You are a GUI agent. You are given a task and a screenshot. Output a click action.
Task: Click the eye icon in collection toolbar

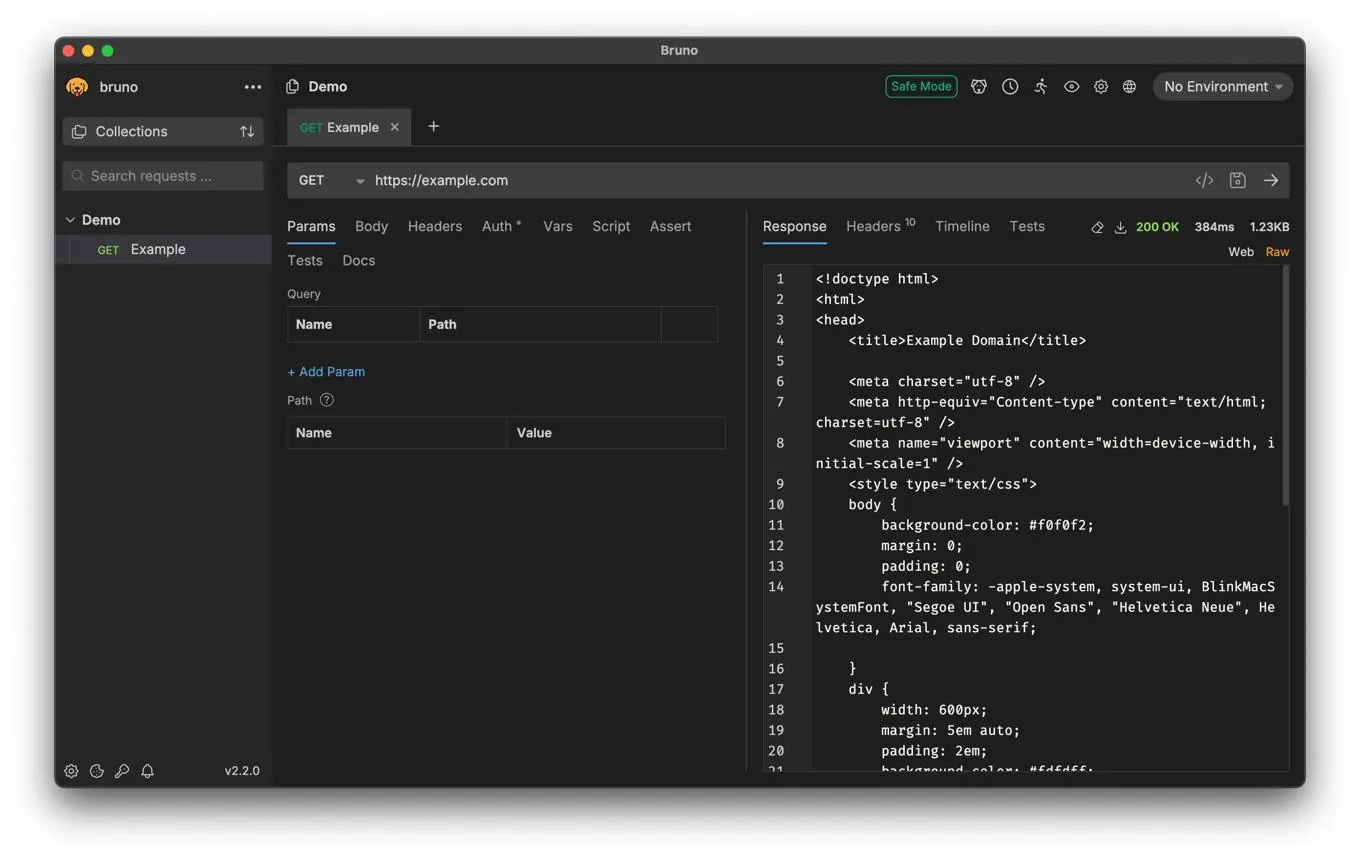point(1071,87)
